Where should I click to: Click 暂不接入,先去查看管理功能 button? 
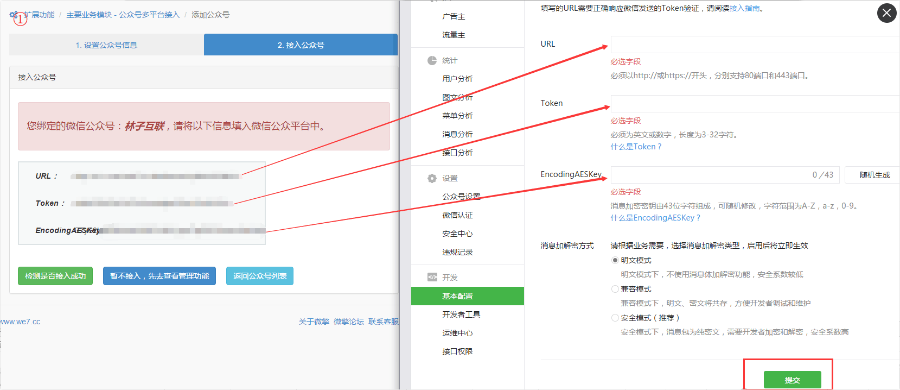160,276
